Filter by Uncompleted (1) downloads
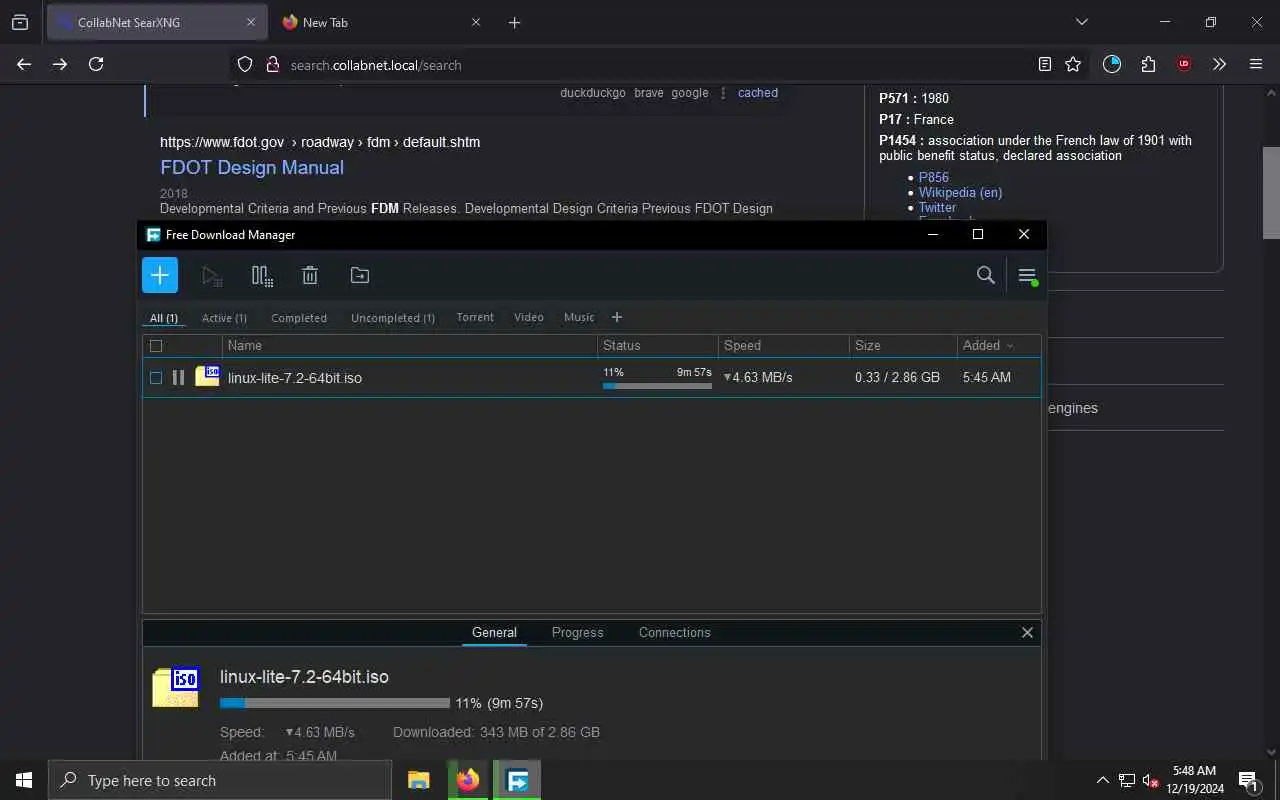 393,318
